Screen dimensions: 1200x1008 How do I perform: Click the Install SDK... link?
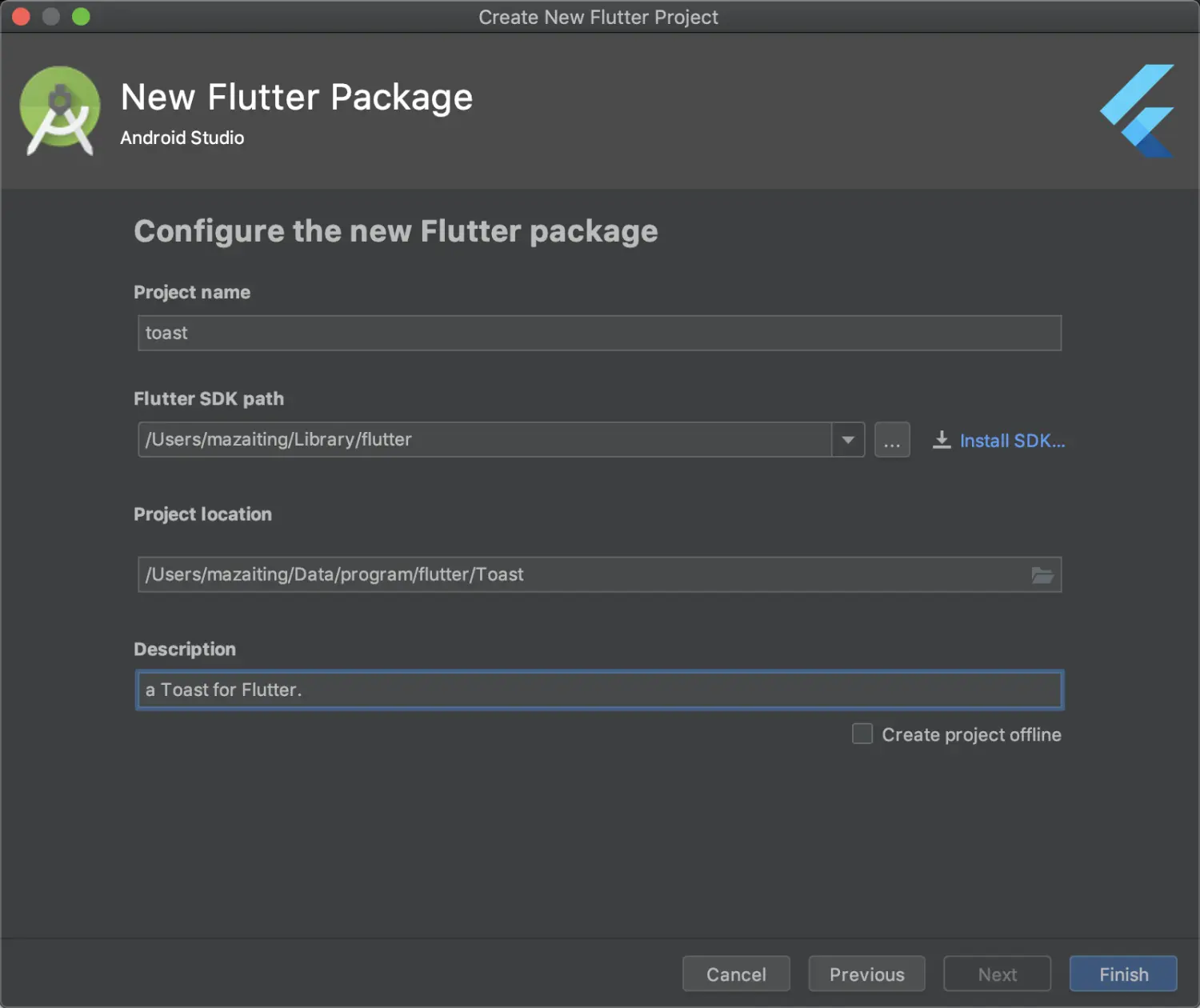[1012, 441]
